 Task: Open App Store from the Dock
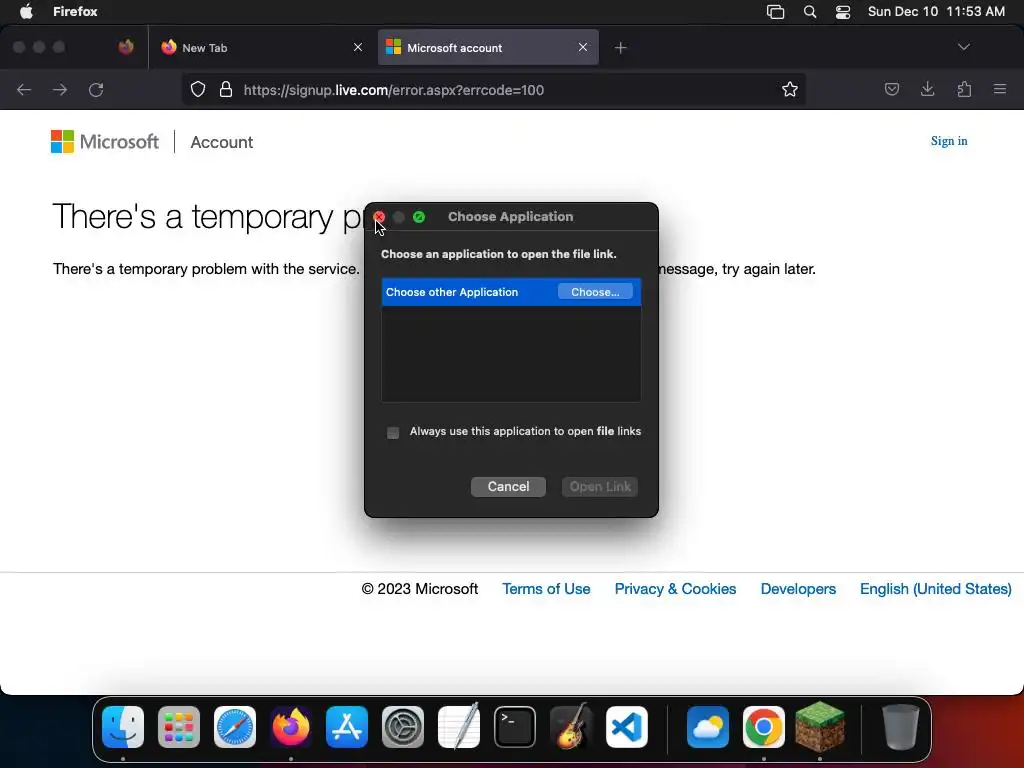point(347,727)
